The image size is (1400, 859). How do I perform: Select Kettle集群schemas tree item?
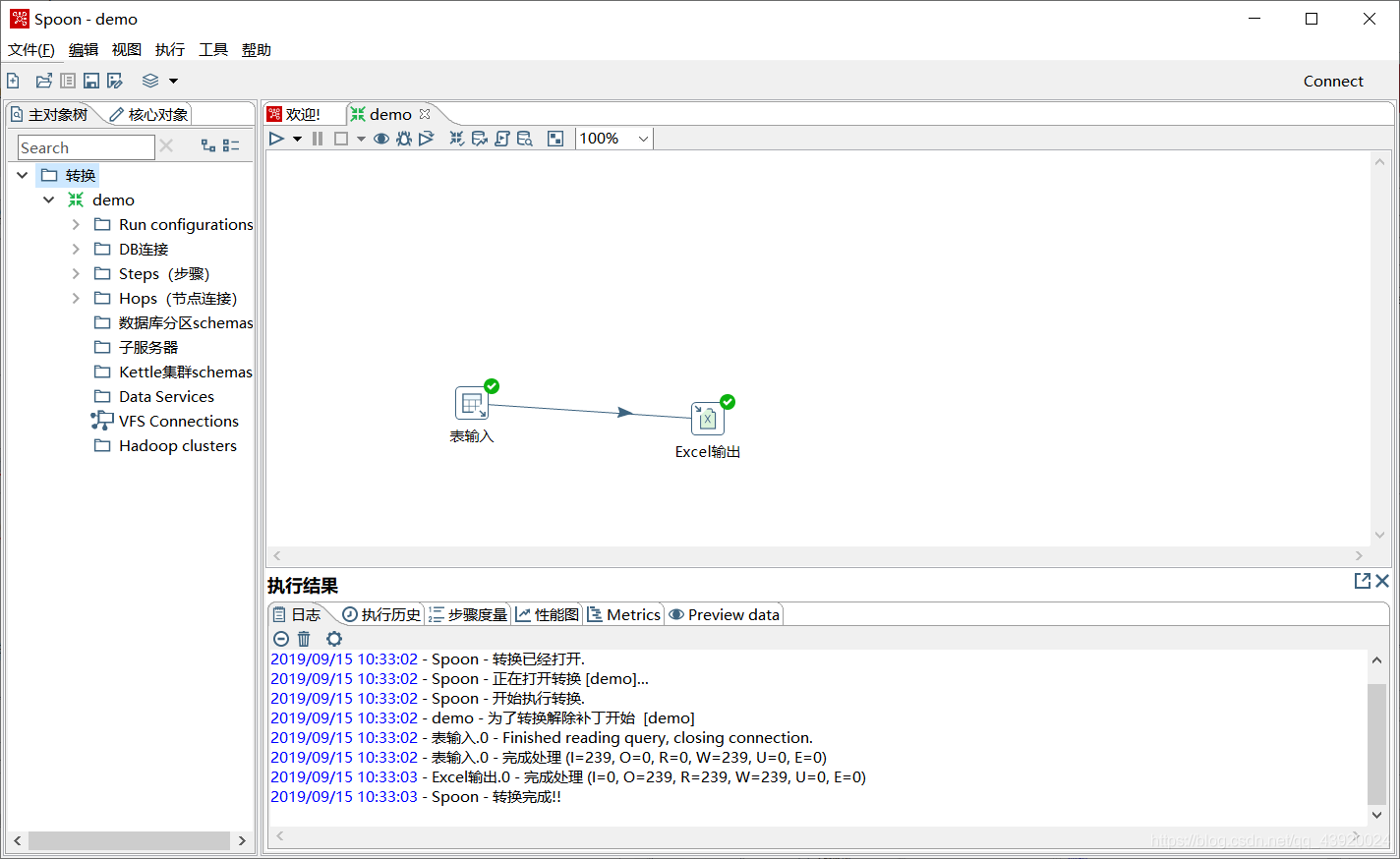coord(185,372)
